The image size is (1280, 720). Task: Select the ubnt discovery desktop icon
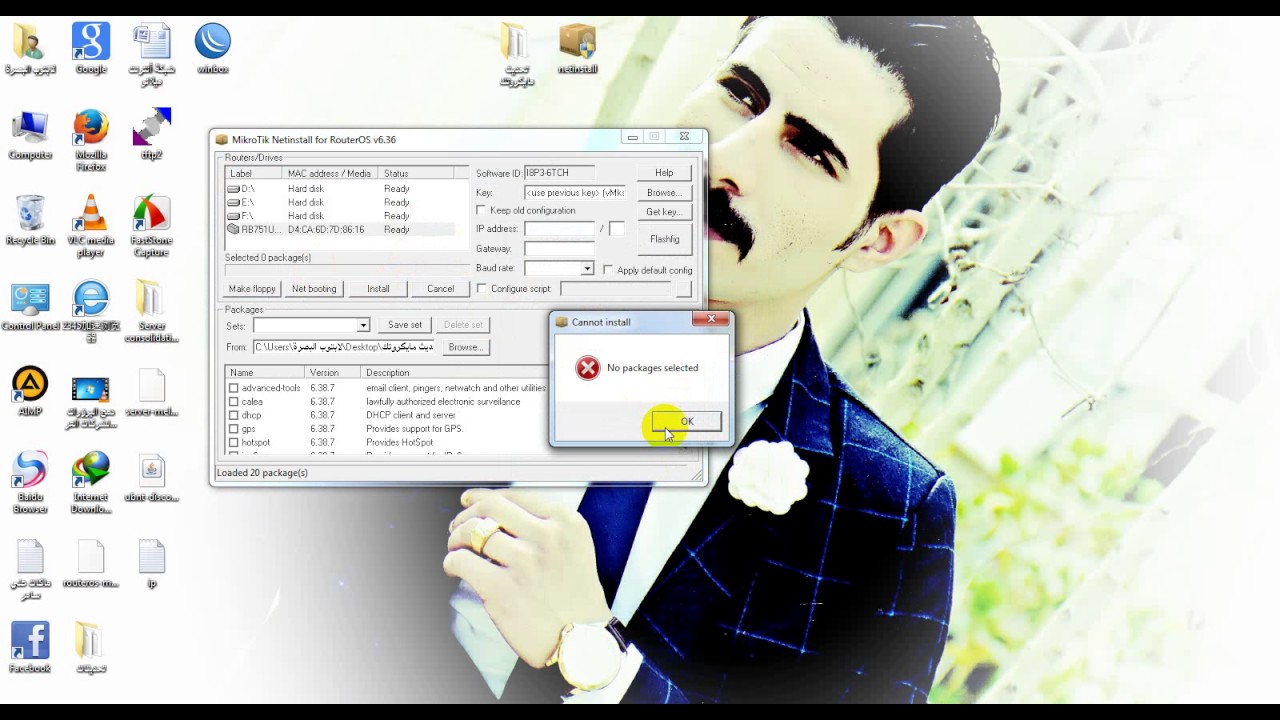pos(152,478)
